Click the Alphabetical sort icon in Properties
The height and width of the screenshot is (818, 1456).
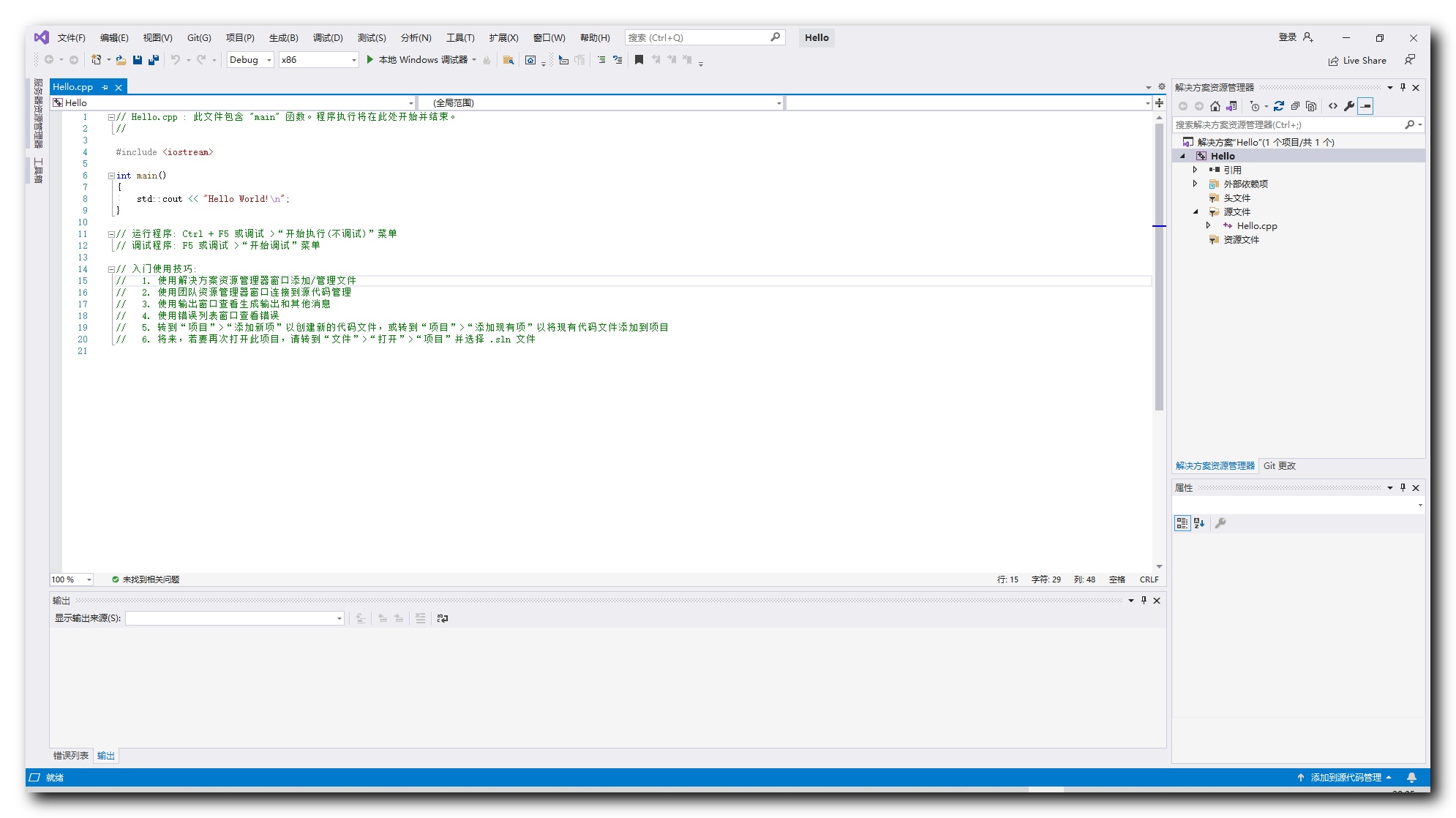click(x=1199, y=523)
